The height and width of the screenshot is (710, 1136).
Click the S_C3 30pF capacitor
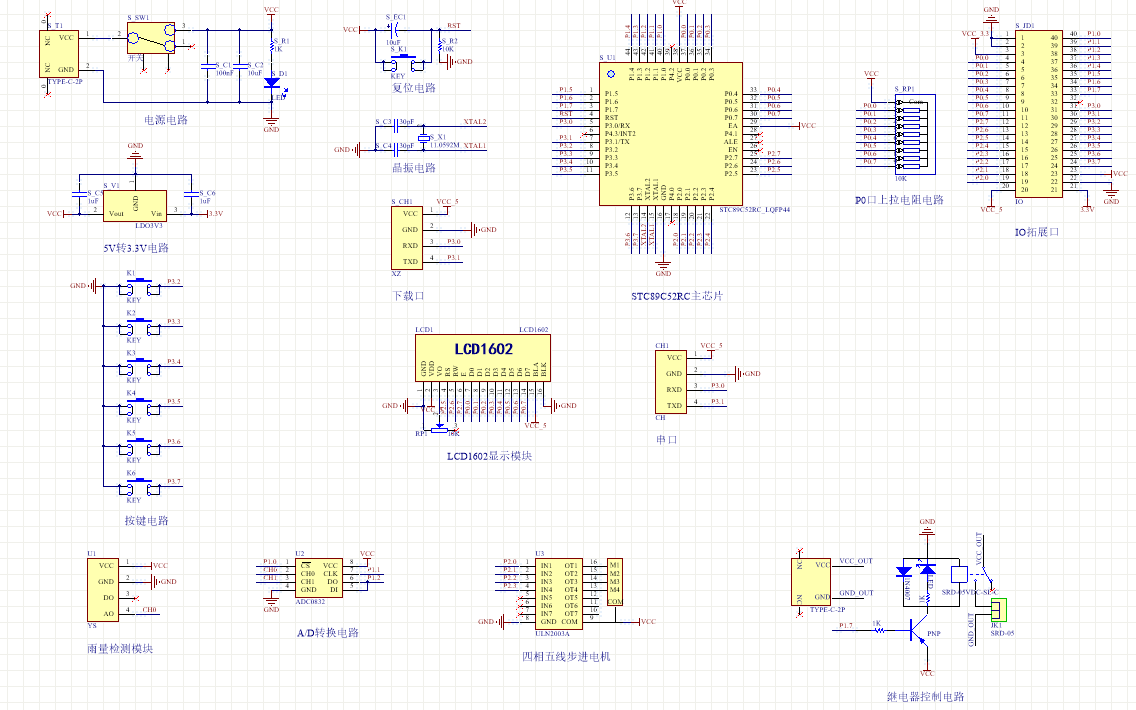coord(395,126)
